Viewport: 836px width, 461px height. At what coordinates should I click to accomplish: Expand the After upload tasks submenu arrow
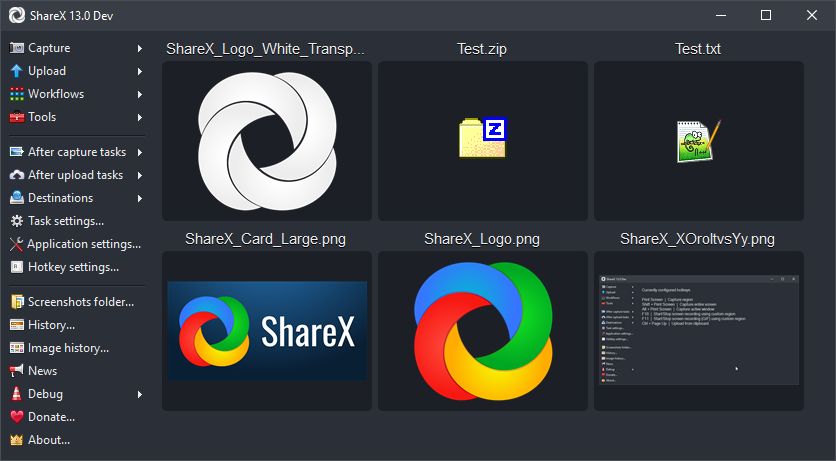pyautogui.click(x=140, y=175)
